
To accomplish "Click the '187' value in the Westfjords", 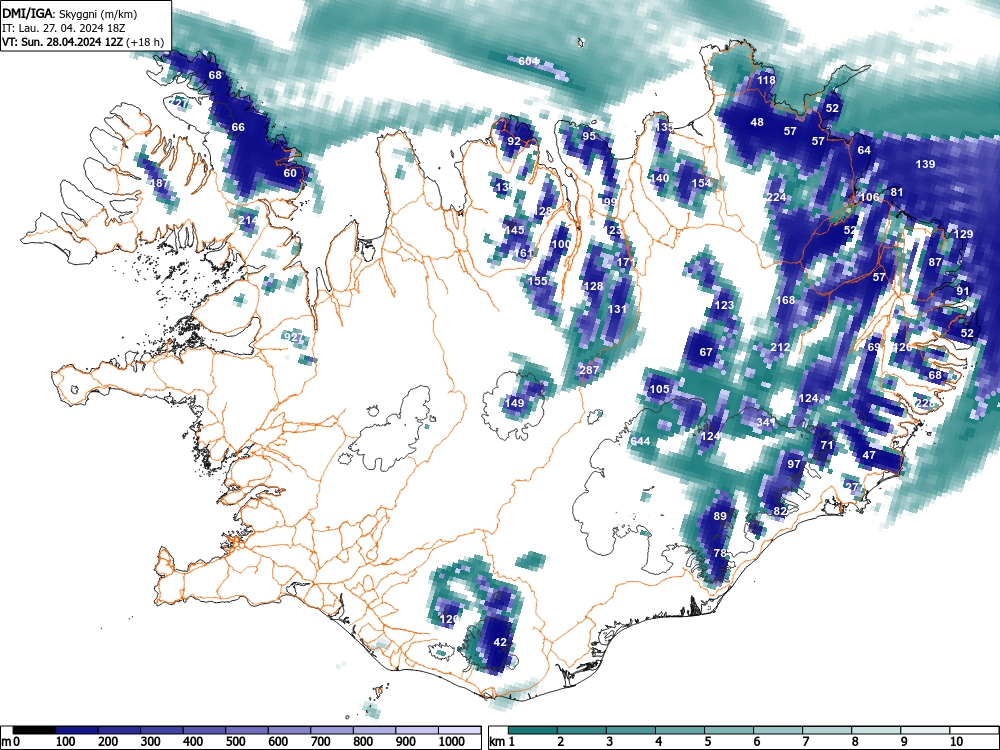I will point(159,184).
